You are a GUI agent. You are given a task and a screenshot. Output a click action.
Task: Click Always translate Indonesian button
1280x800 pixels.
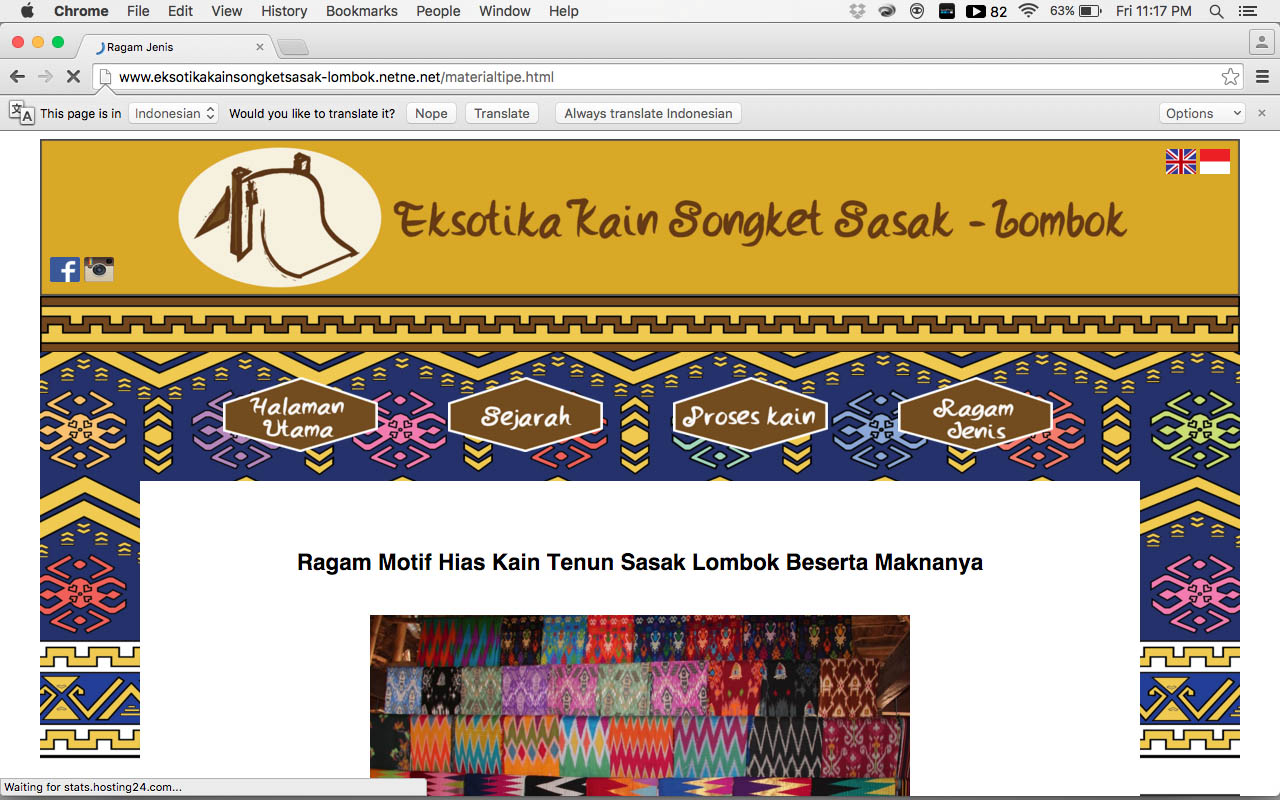point(648,113)
